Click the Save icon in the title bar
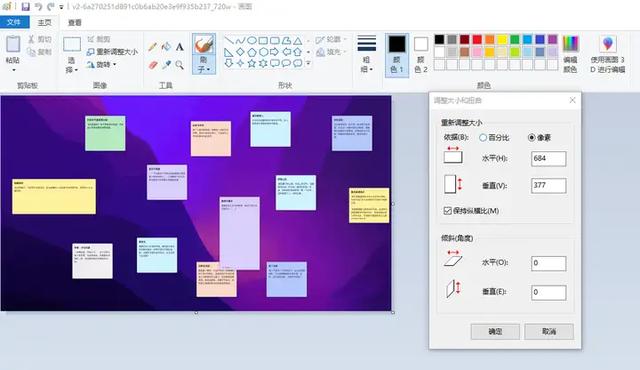The height and width of the screenshot is (370, 640). click(x=25, y=7)
